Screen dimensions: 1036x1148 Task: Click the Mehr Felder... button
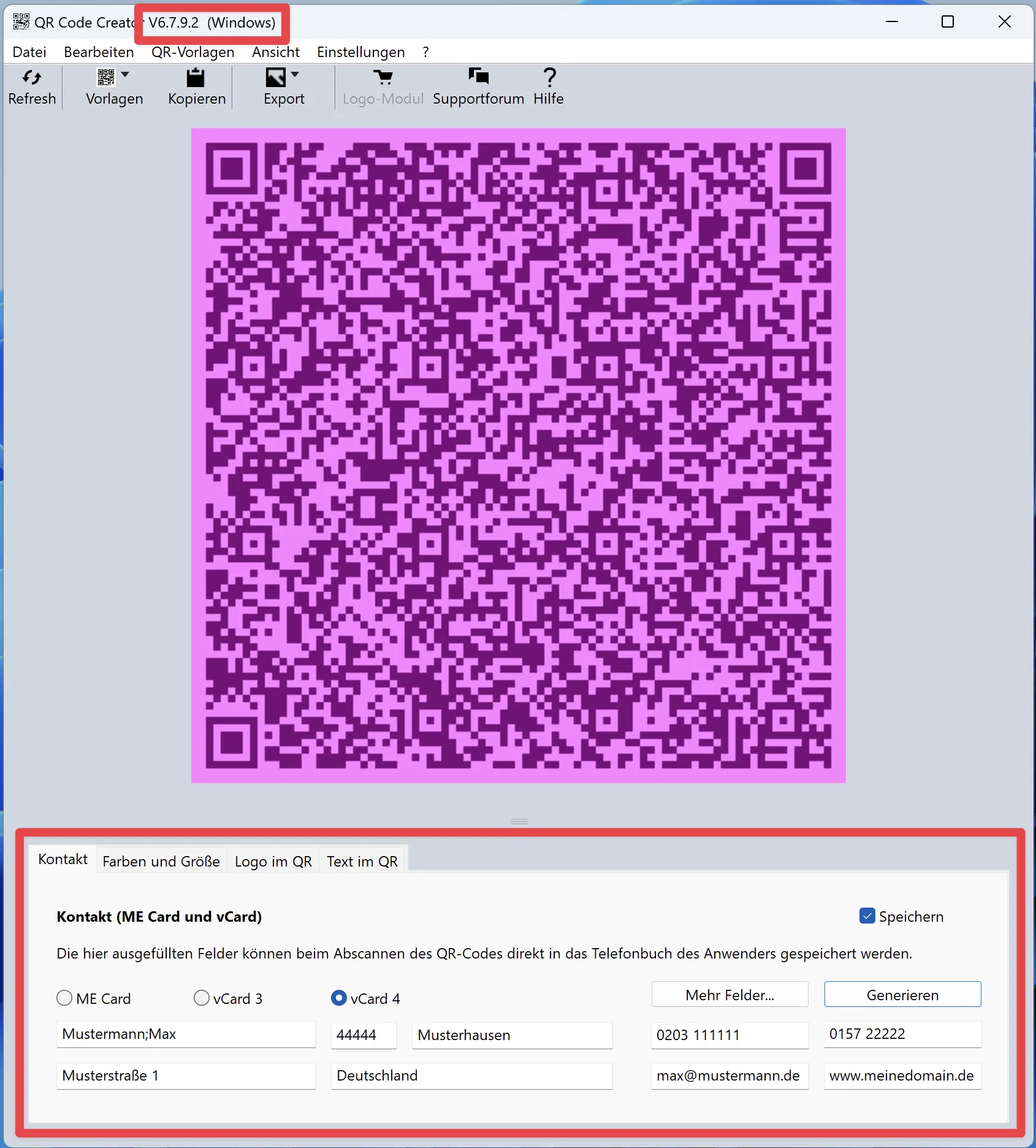tap(729, 995)
